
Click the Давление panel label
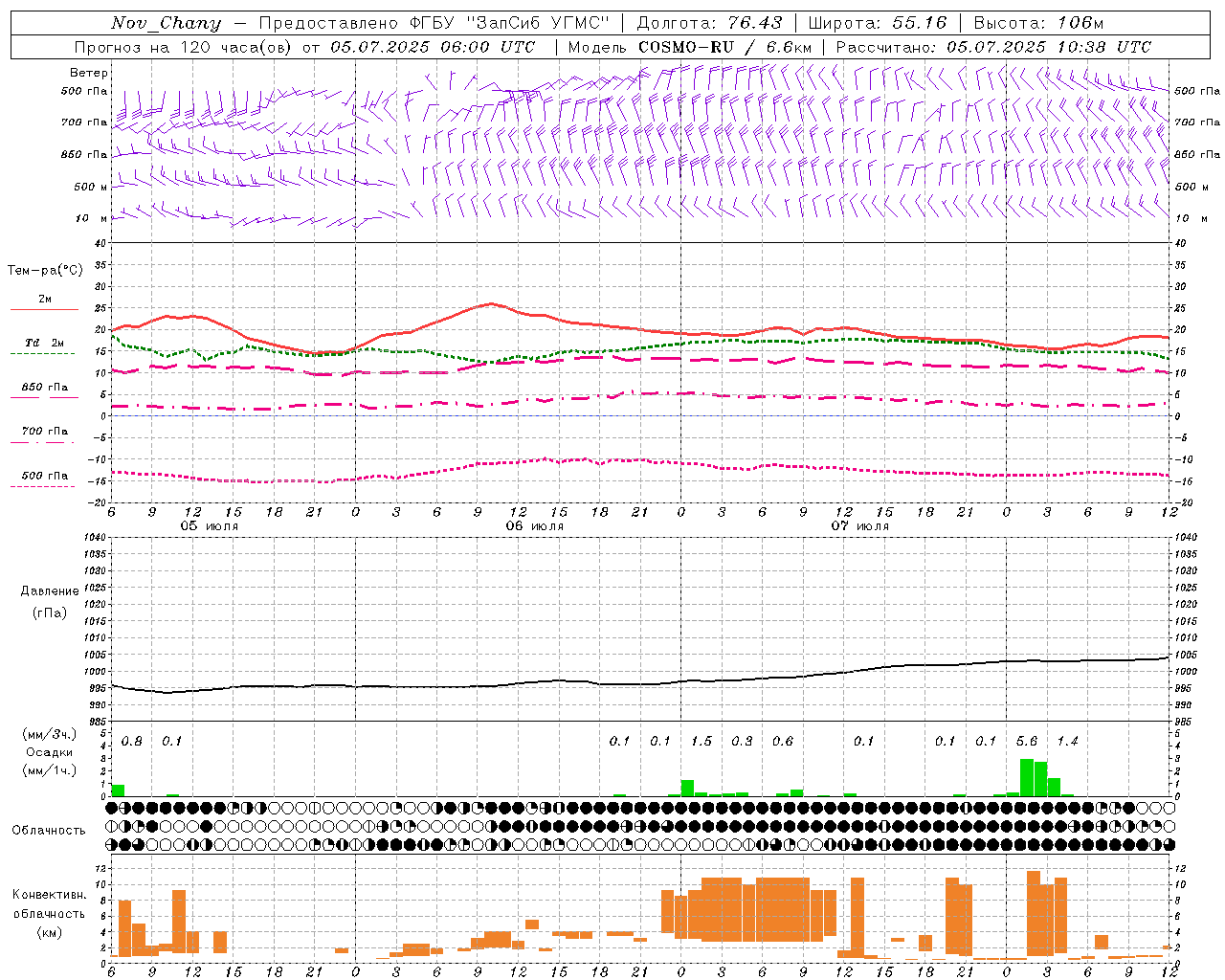50,591
